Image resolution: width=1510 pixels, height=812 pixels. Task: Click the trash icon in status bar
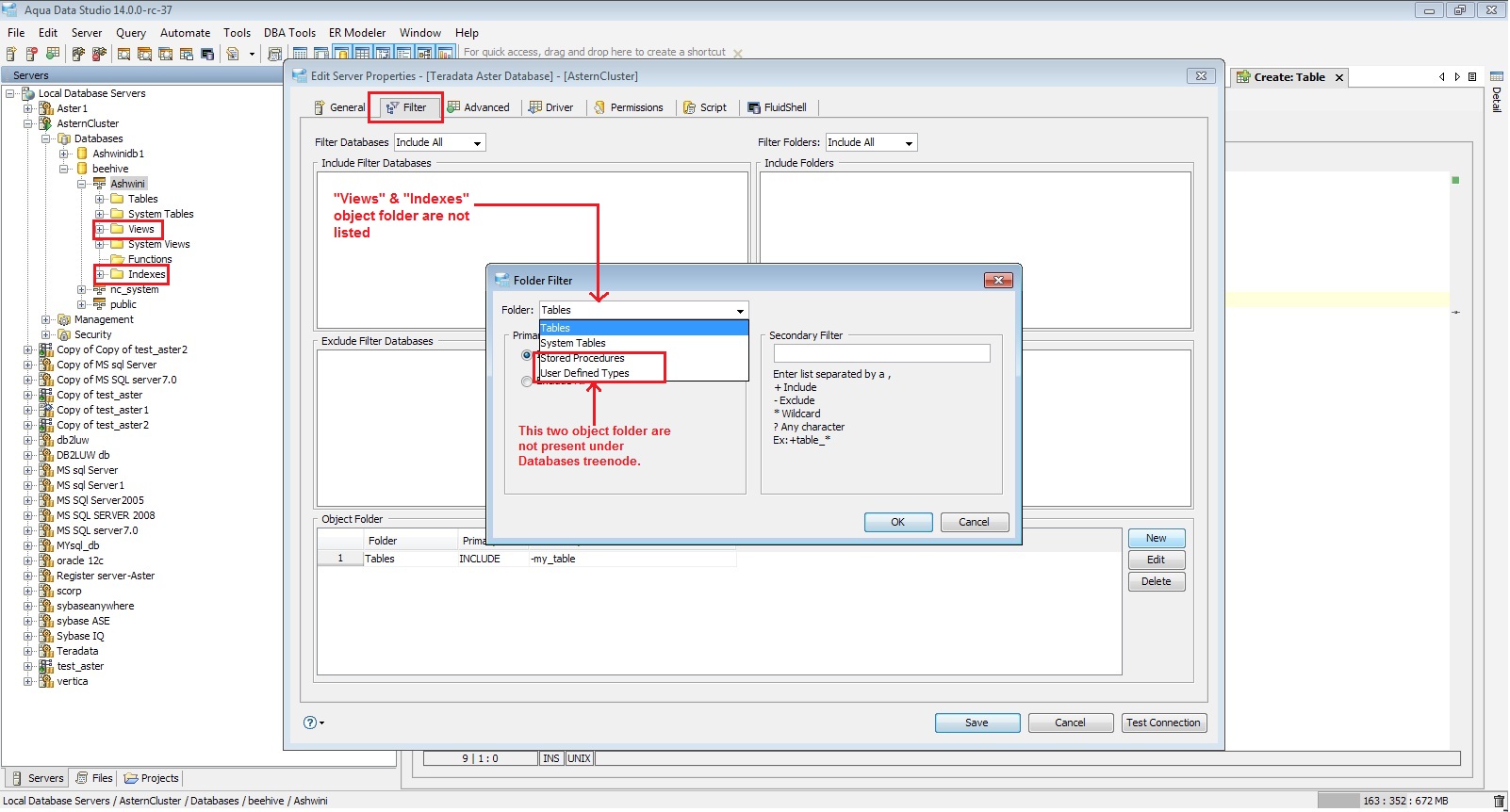point(1499,802)
